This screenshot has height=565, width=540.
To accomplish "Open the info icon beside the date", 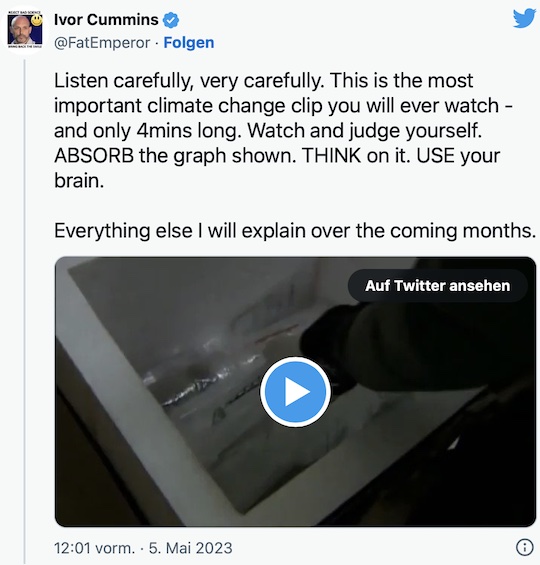I will 525,547.
